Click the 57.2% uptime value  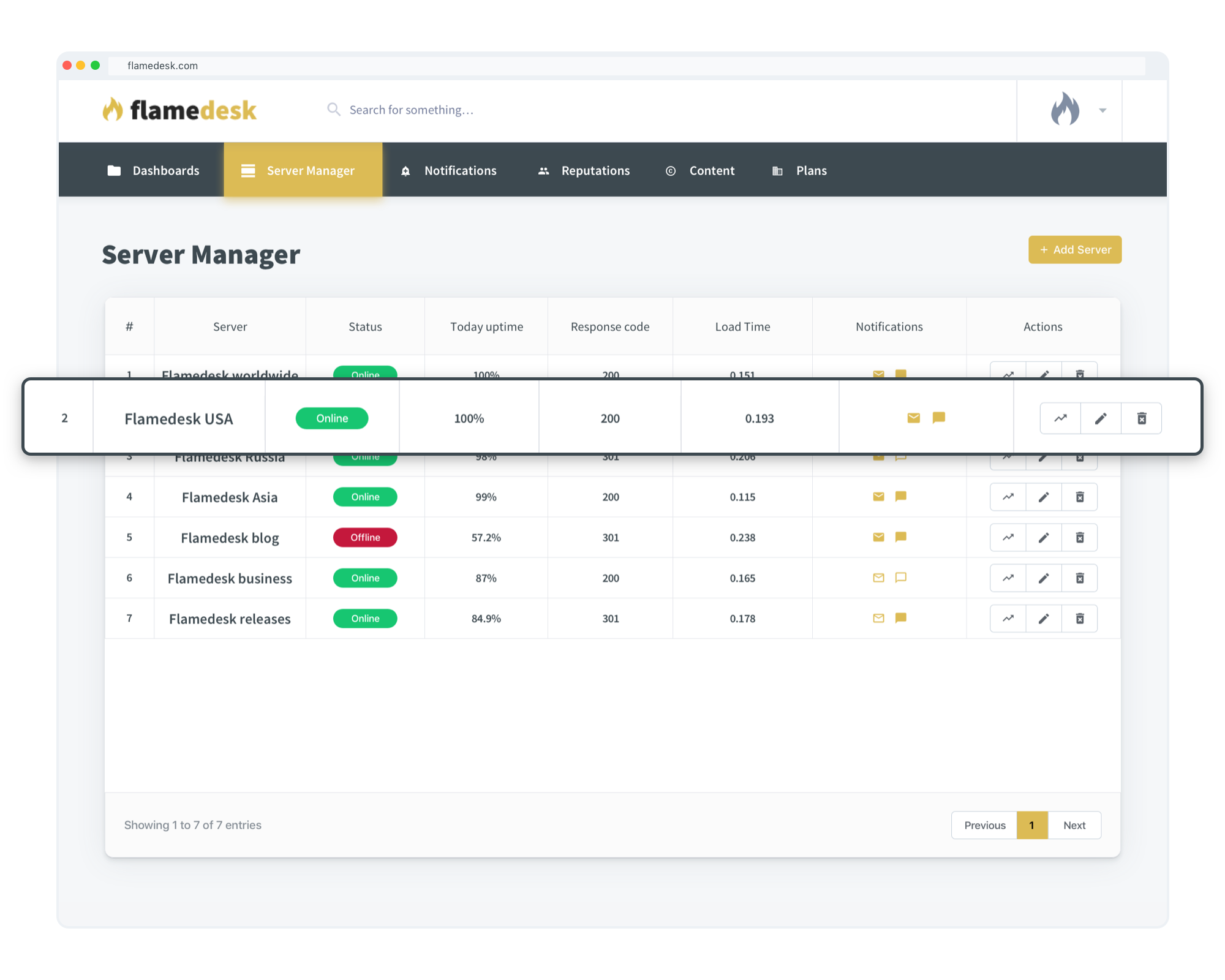click(x=486, y=537)
